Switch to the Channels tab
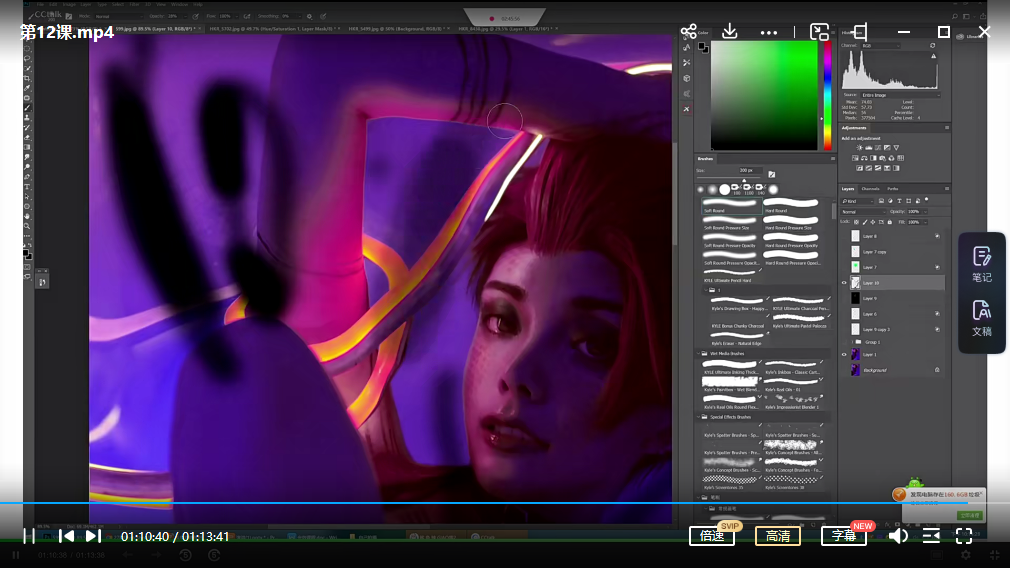This screenshot has height=568, width=1010. click(870, 189)
